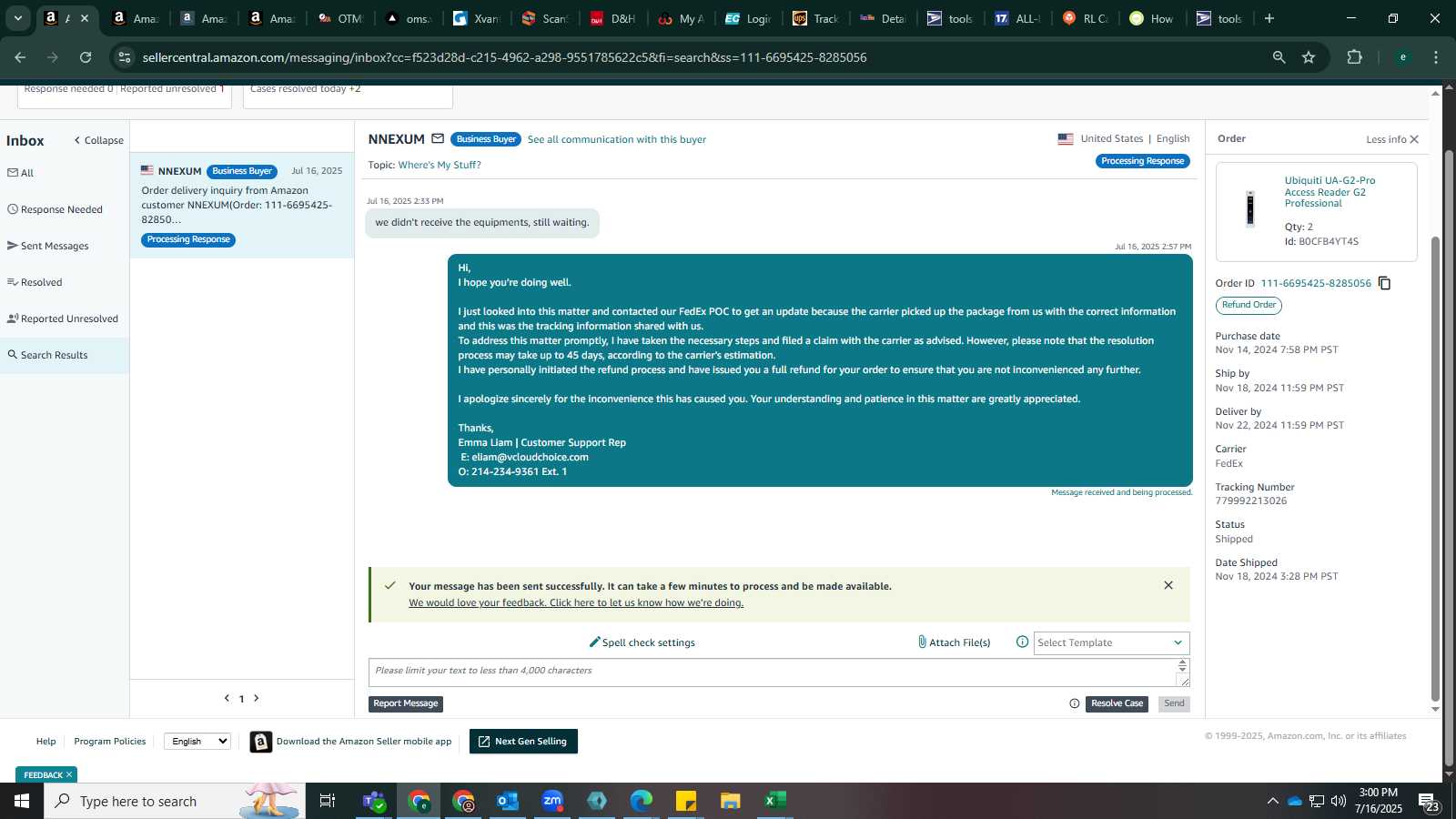
Task: Open Spell check settings
Action: click(x=642, y=642)
